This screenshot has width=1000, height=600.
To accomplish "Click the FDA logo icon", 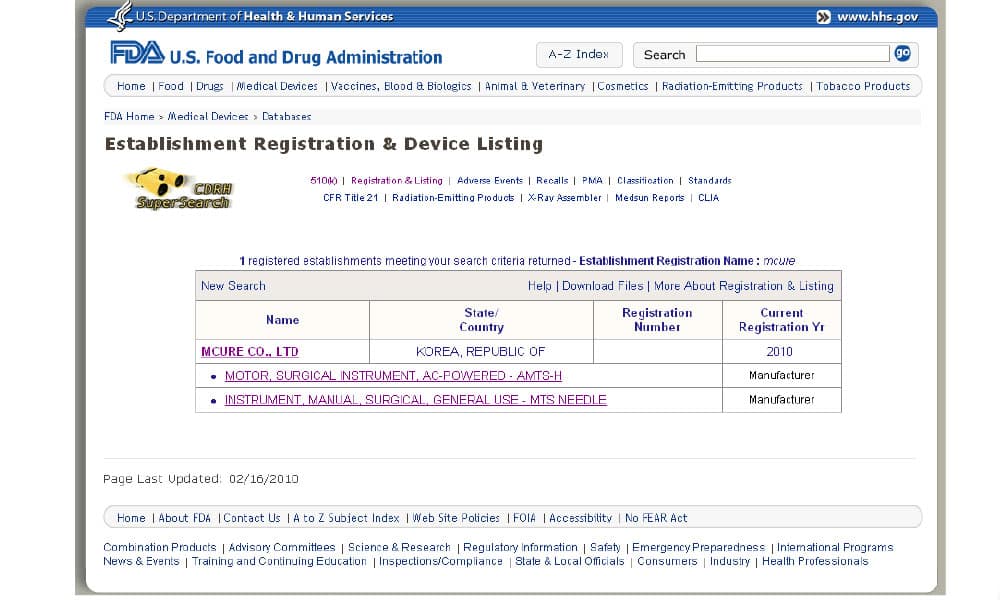I will coord(137,53).
